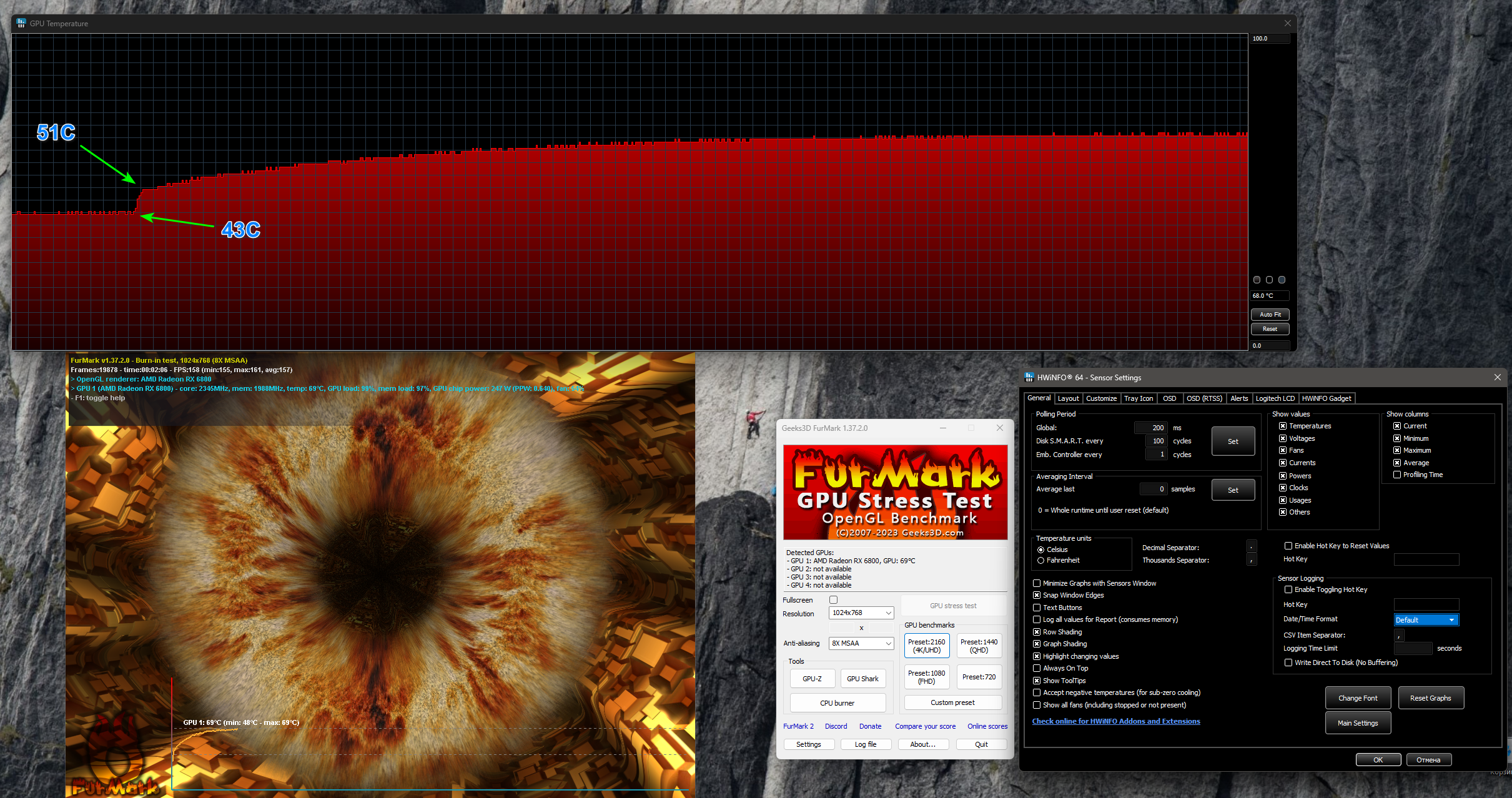Toggle the Always On Top checkbox
Image resolution: width=1512 pixels, height=798 pixels.
[x=1037, y=669]
